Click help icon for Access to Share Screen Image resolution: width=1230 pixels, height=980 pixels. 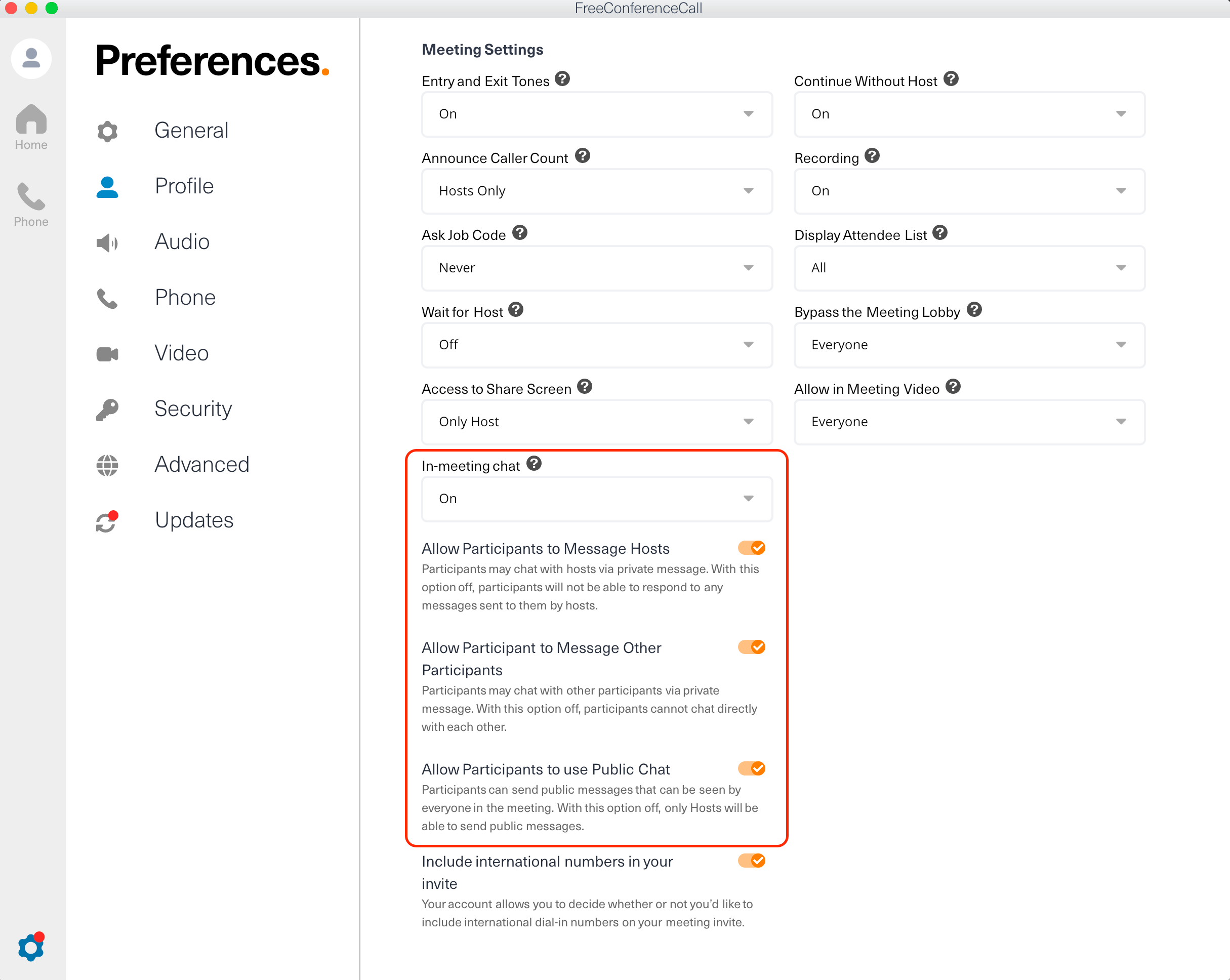(584, 387)
